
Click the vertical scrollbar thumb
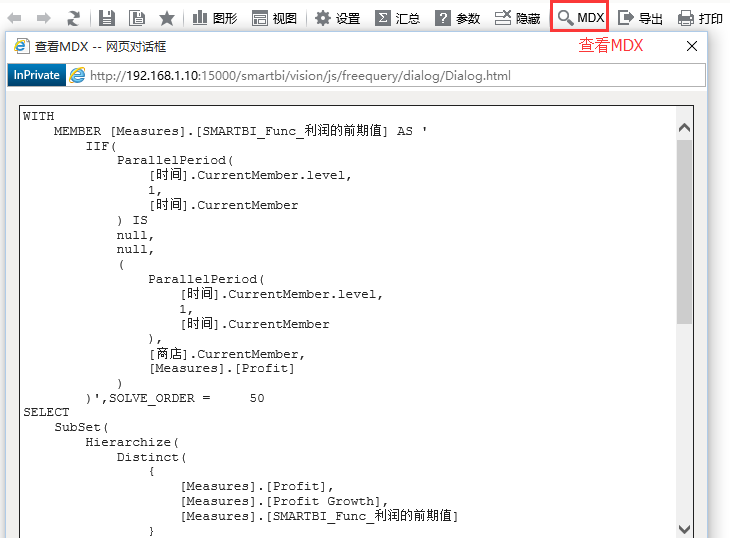684,232
